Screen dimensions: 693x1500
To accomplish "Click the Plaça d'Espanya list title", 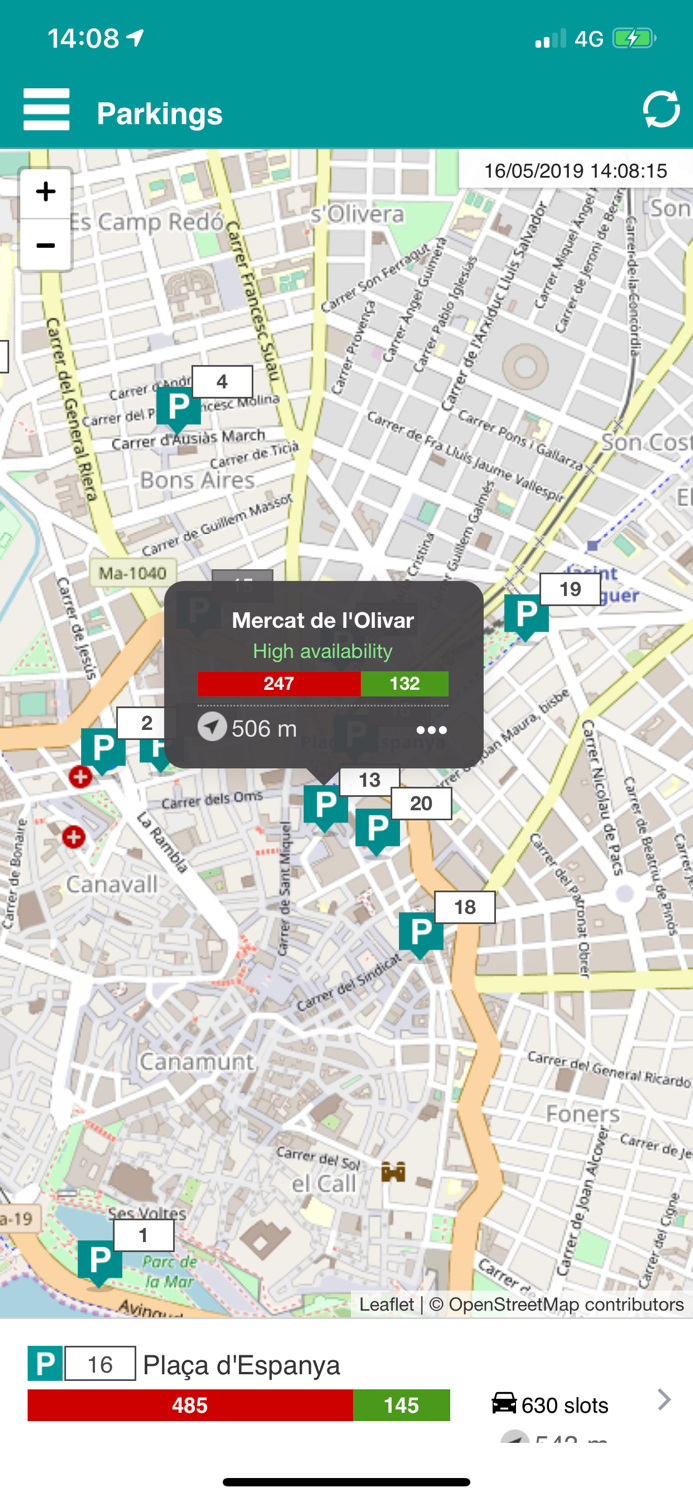I will (241, 1365).
